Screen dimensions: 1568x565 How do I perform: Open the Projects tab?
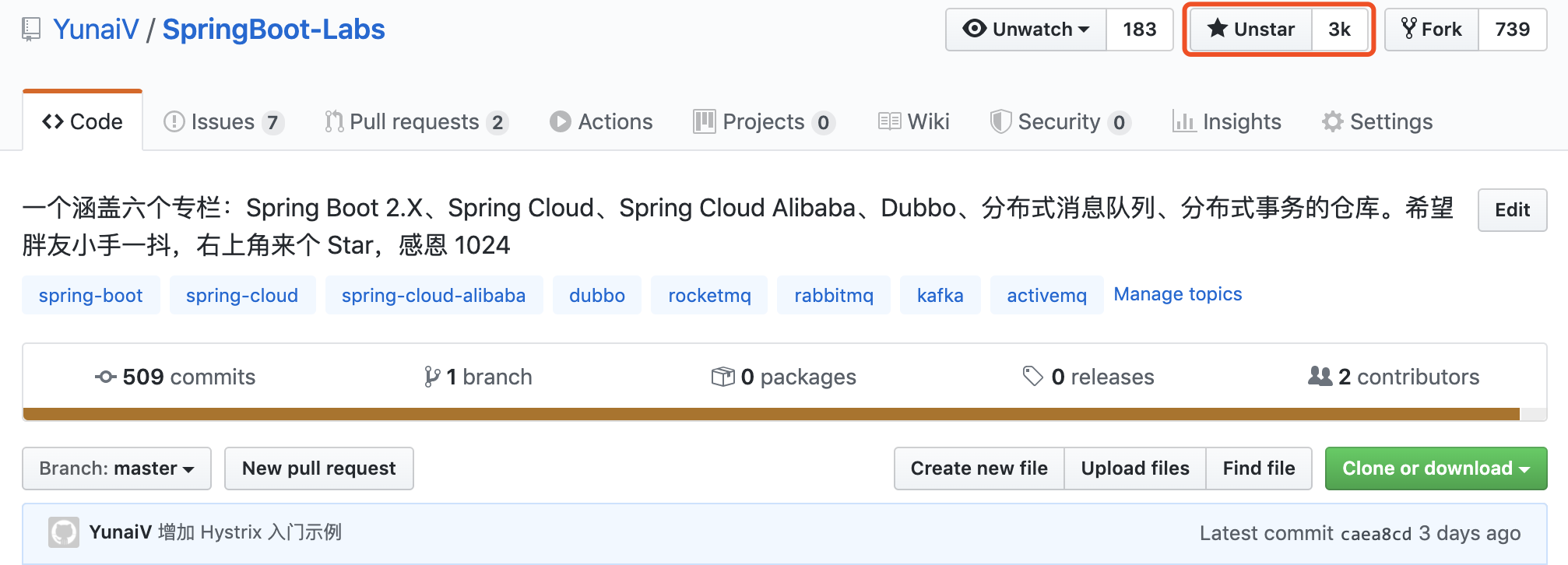click(x=764, y=122)
